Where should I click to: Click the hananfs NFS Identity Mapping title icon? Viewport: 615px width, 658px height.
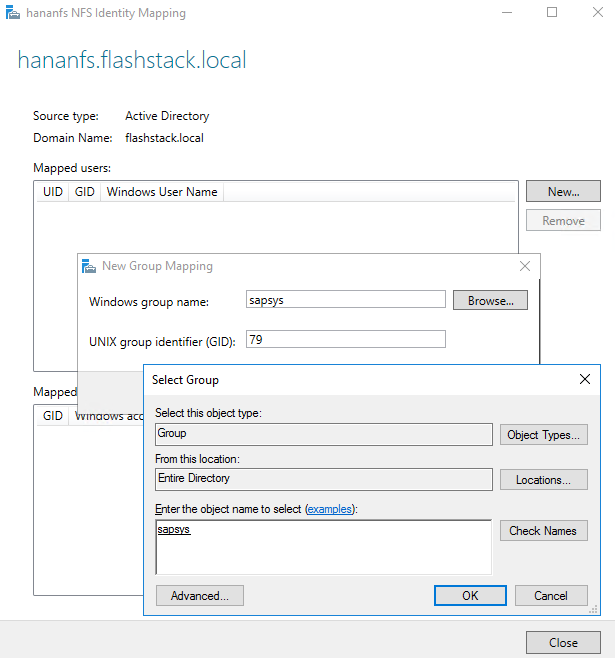click(12, 13)
